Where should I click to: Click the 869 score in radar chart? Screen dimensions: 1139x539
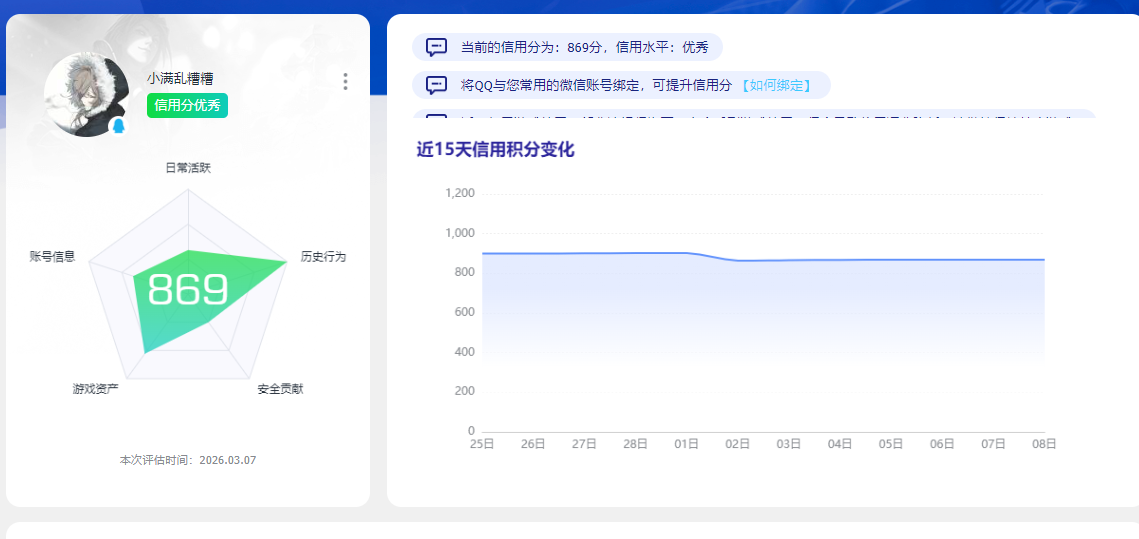(188, 290)
